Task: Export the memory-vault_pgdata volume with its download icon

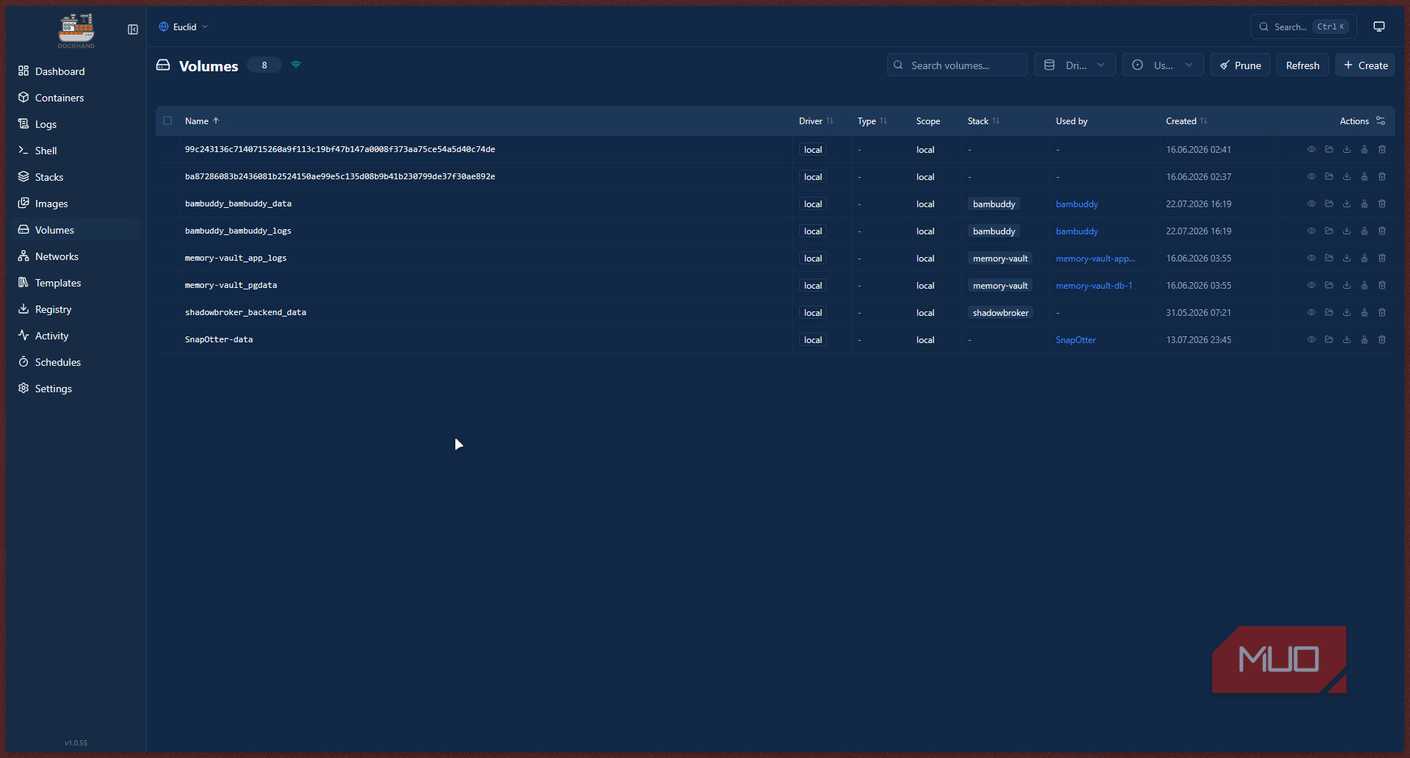Action: pyautogui.click(x=1347, y=285)
